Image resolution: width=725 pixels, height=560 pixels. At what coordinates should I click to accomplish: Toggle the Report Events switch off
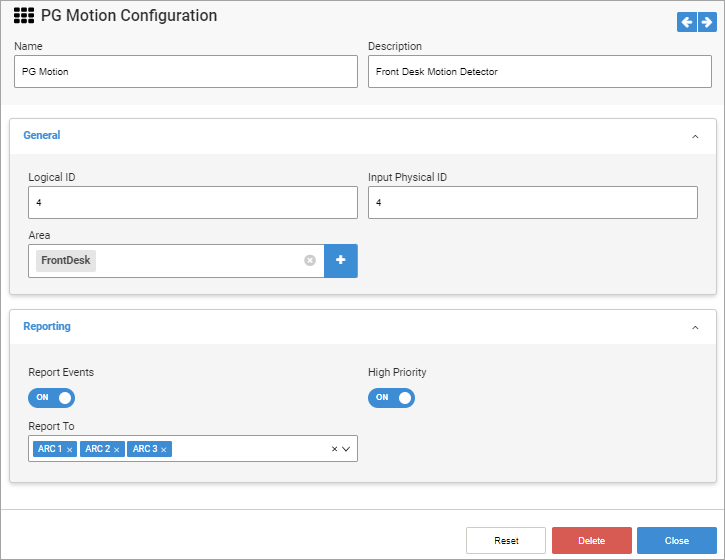[52, 397]
